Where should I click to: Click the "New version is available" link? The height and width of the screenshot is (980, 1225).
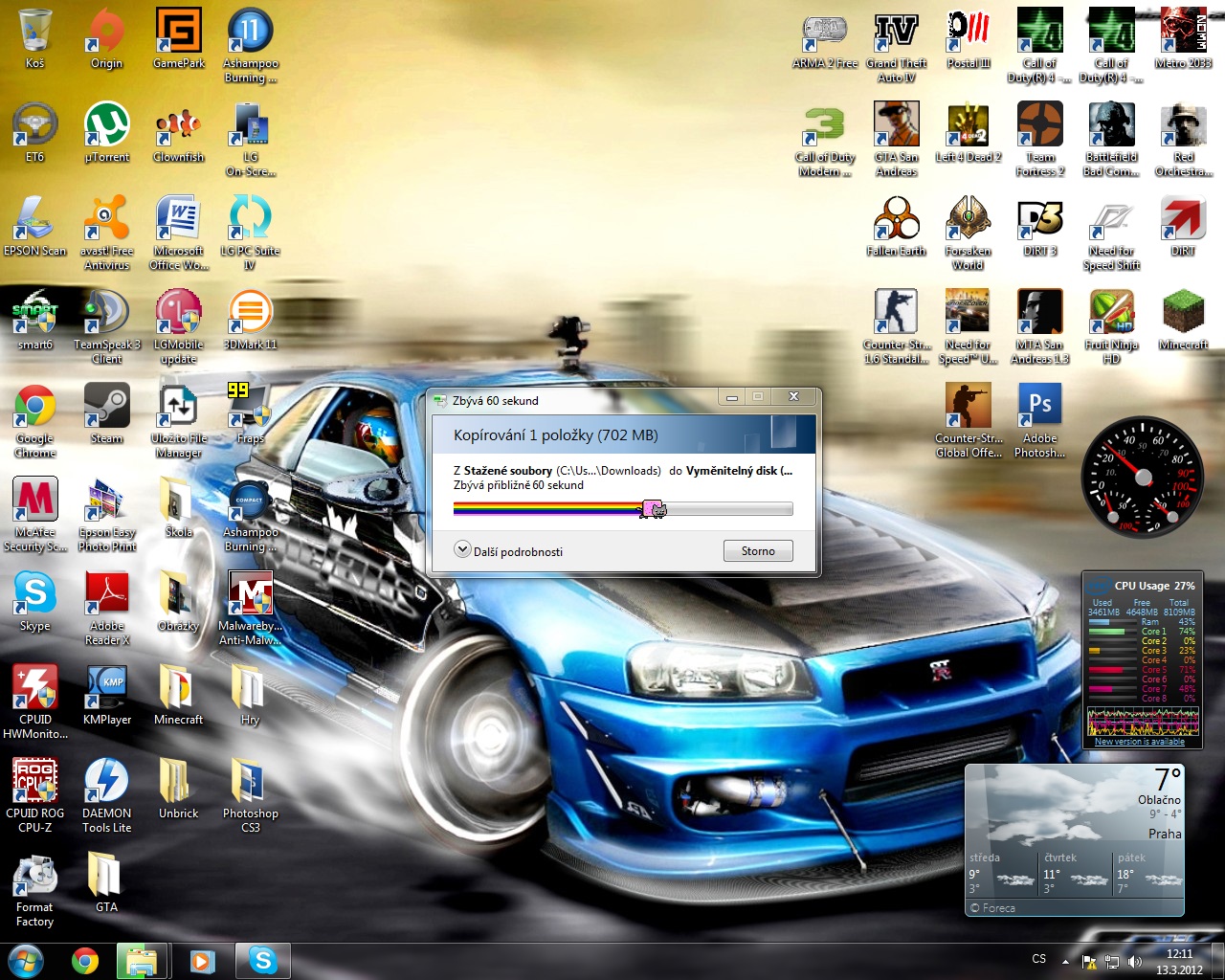1140,742
